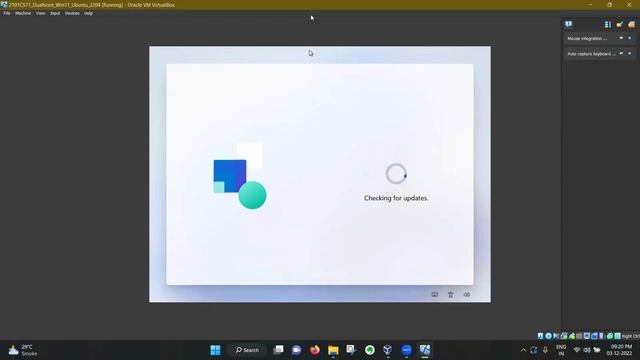Open the View menu
Screen dimensions: 640x360
pos(40,13)
